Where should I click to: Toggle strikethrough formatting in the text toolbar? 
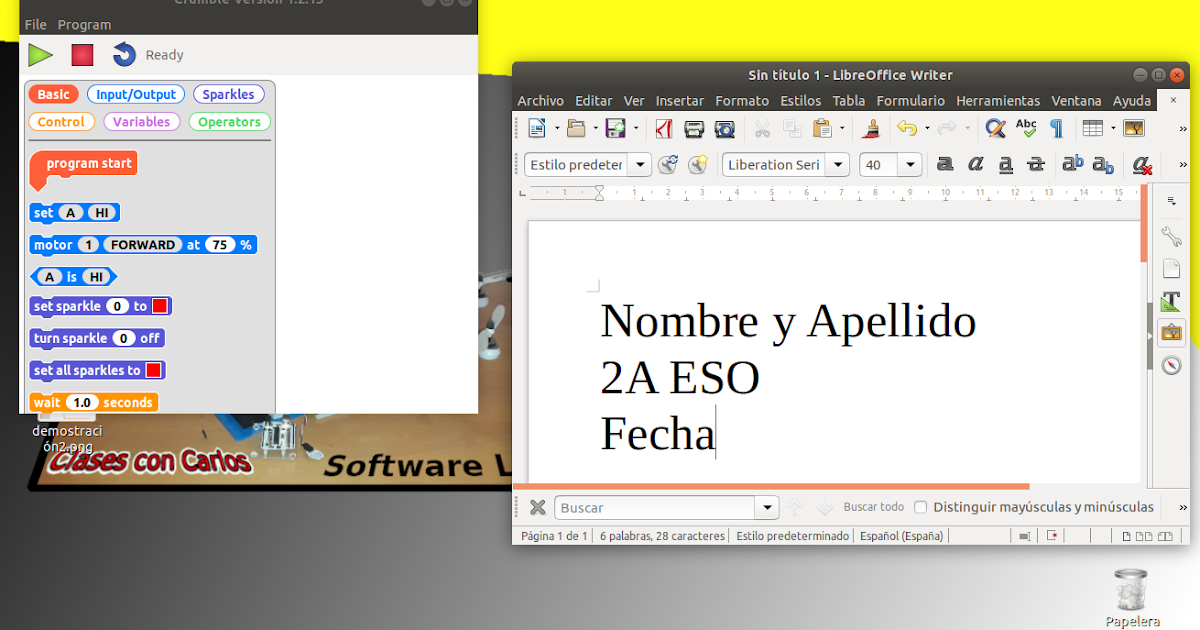click(1035, 164)
